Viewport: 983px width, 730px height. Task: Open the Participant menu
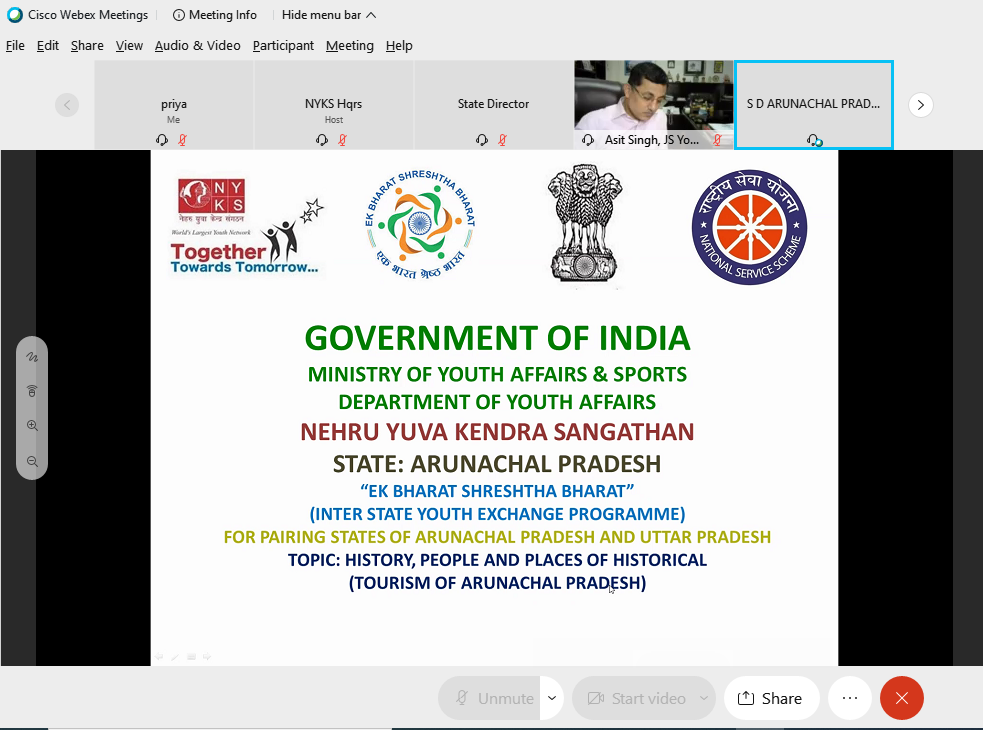point(283,46)
